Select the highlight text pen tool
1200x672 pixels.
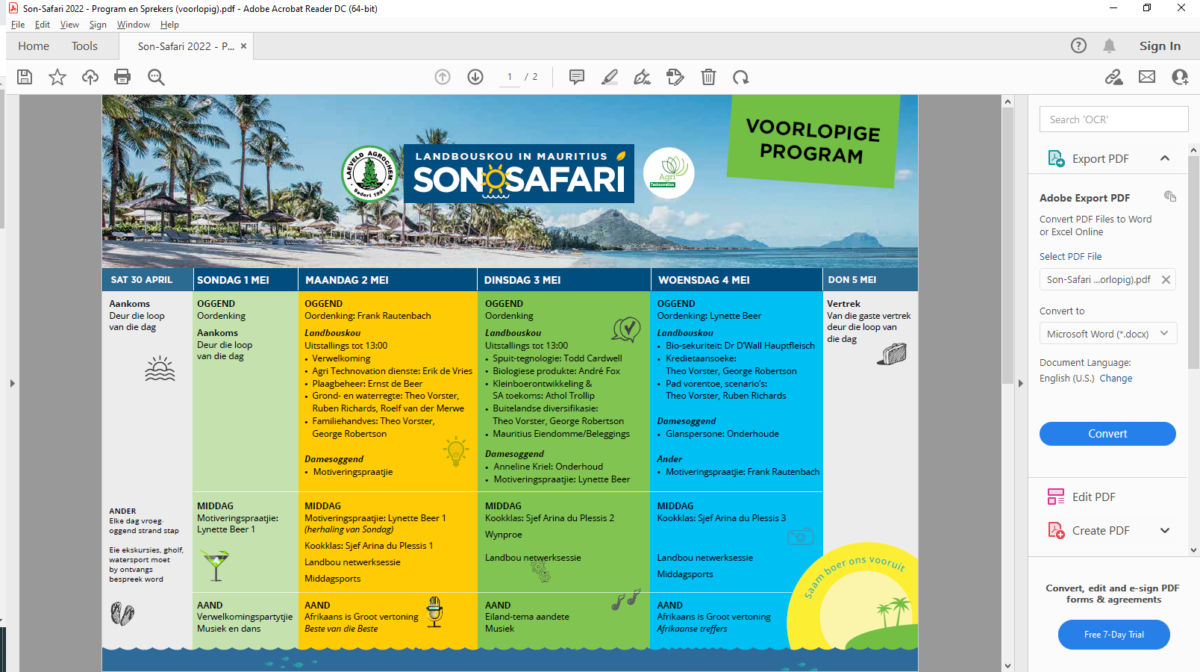(x=609, y=77)
